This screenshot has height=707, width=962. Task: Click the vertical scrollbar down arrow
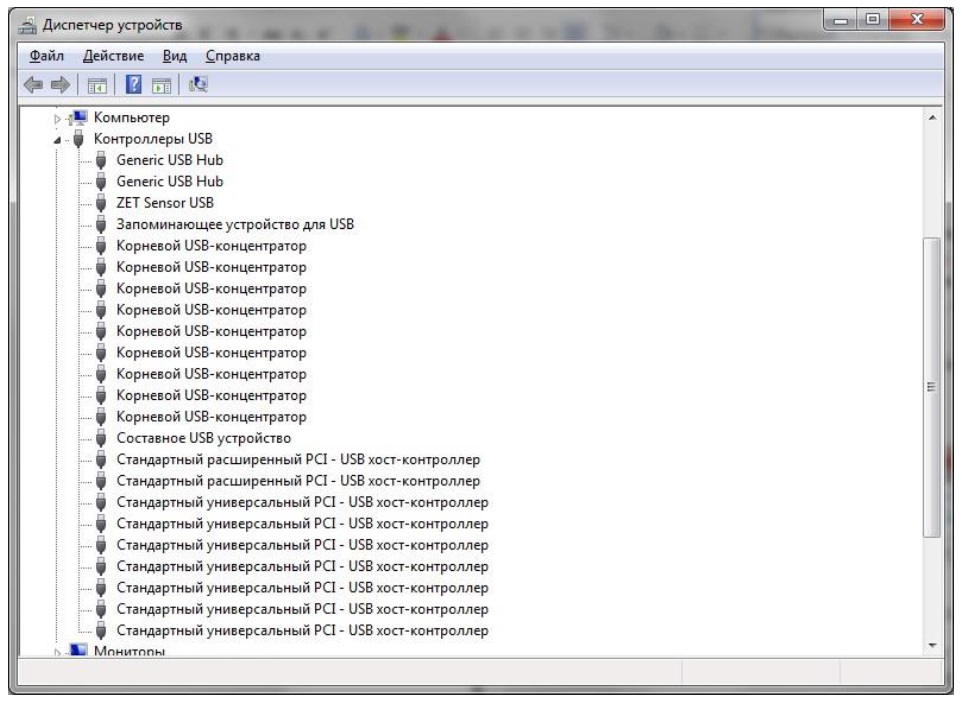(x=932, y=646)
